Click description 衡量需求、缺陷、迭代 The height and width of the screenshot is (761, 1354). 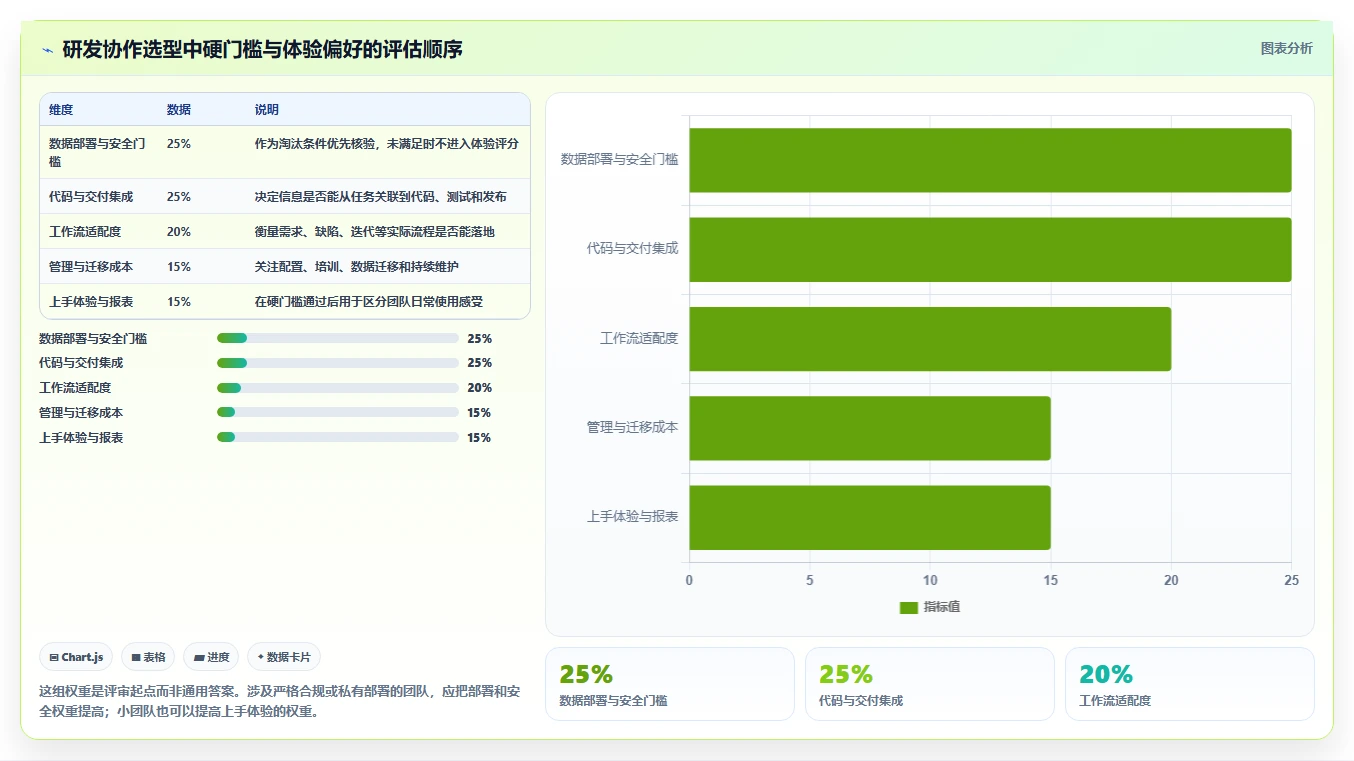click(x=375, y=231)
